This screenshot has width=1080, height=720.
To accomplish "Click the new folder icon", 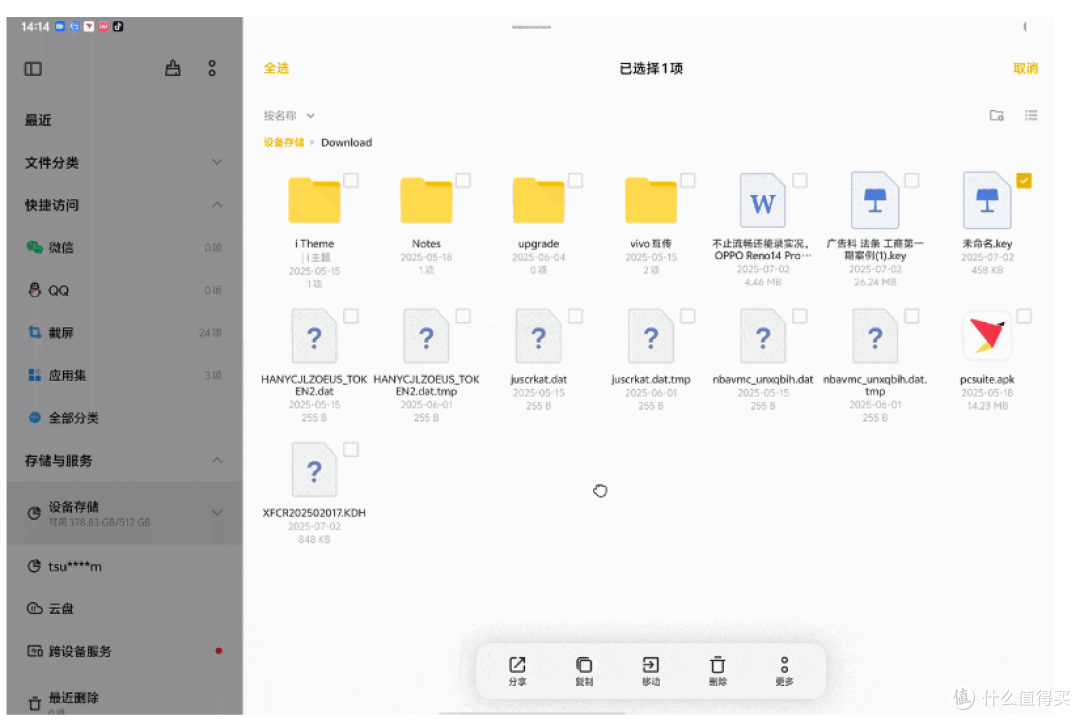I will (997, 115).
